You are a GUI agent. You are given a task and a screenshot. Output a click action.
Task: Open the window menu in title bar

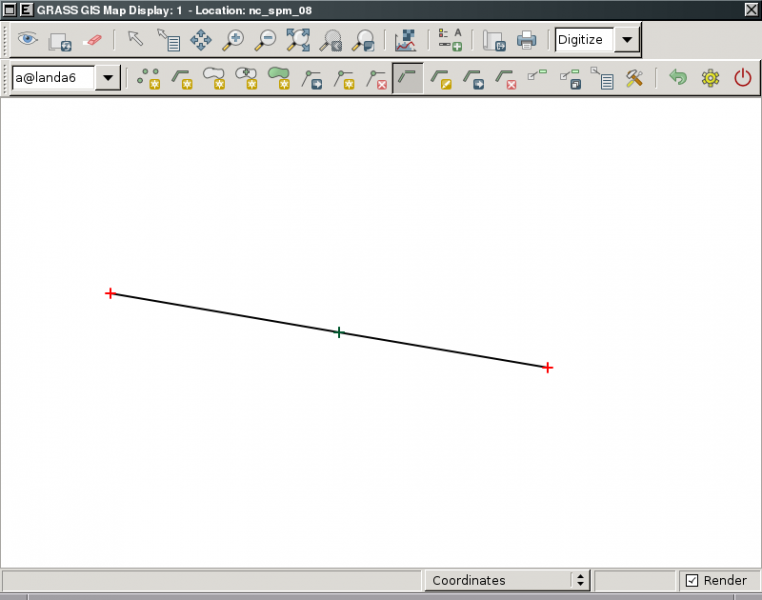[10, 9]
